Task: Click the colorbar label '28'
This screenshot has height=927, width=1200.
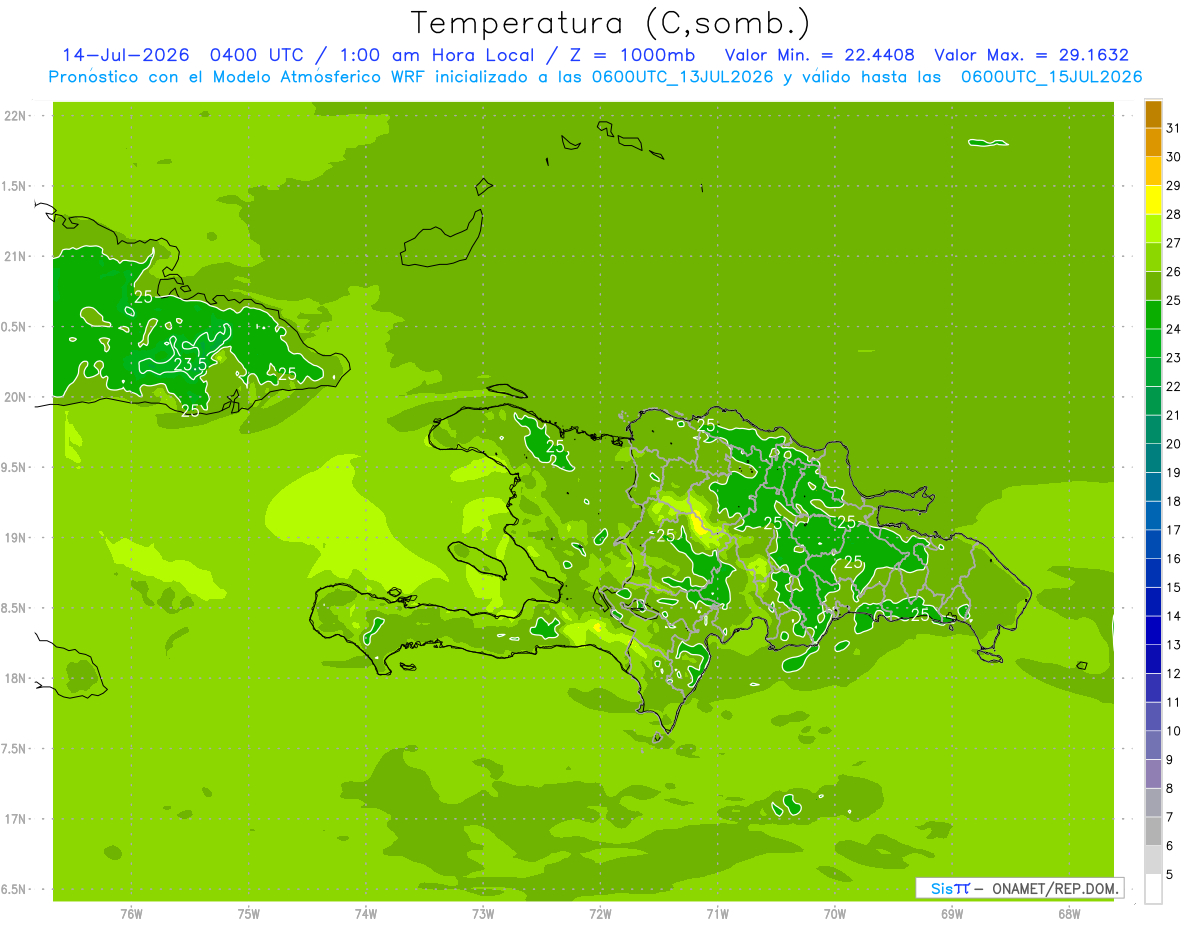Action: point(1174,214)
